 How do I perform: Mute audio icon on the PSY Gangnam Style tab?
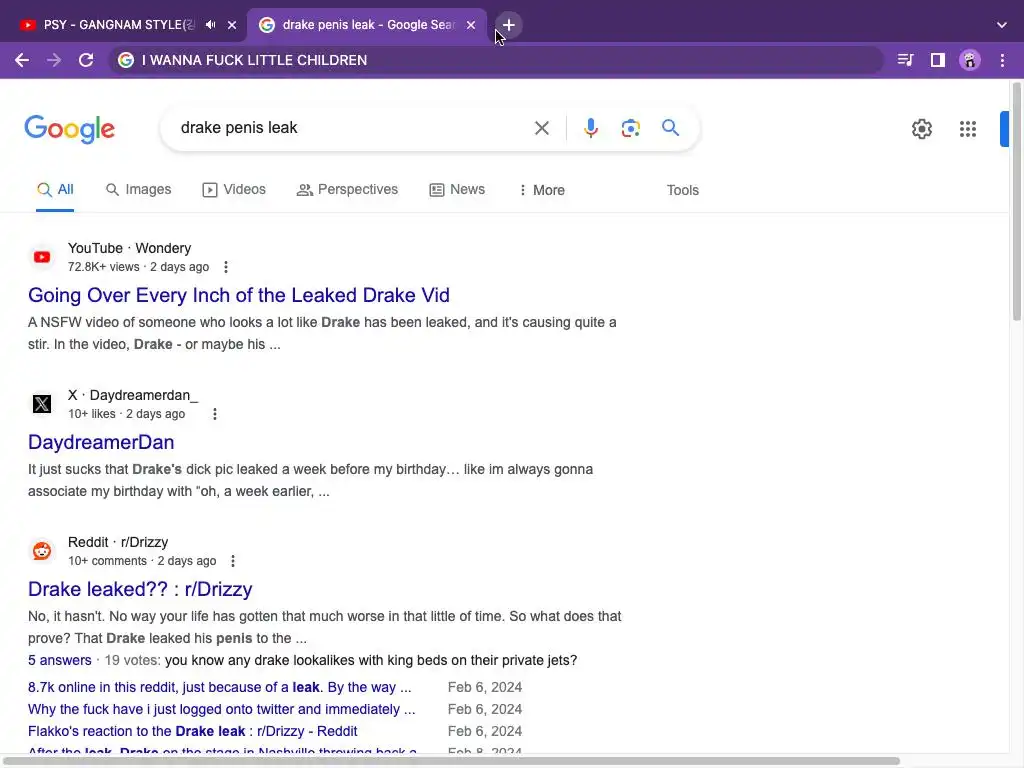210,25
